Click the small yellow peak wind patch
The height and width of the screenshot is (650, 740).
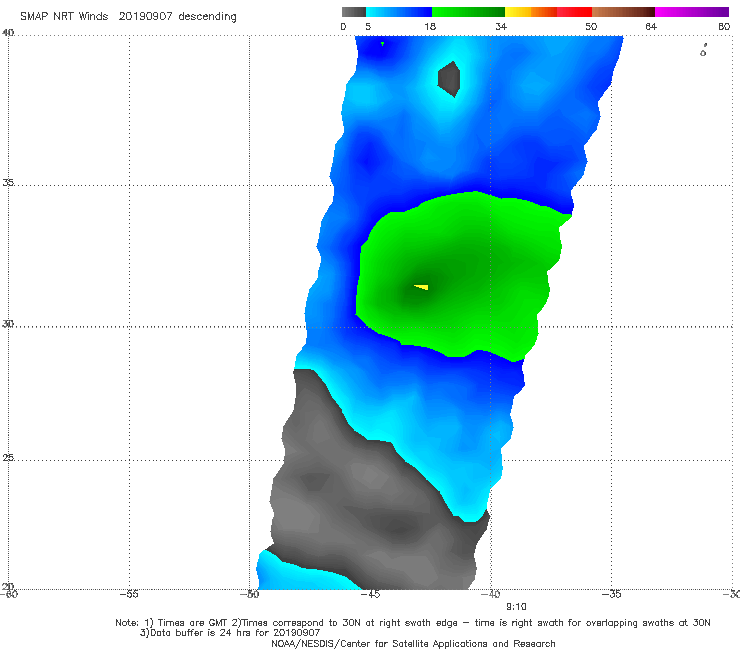pyautogui.click(x=421, y=287)
